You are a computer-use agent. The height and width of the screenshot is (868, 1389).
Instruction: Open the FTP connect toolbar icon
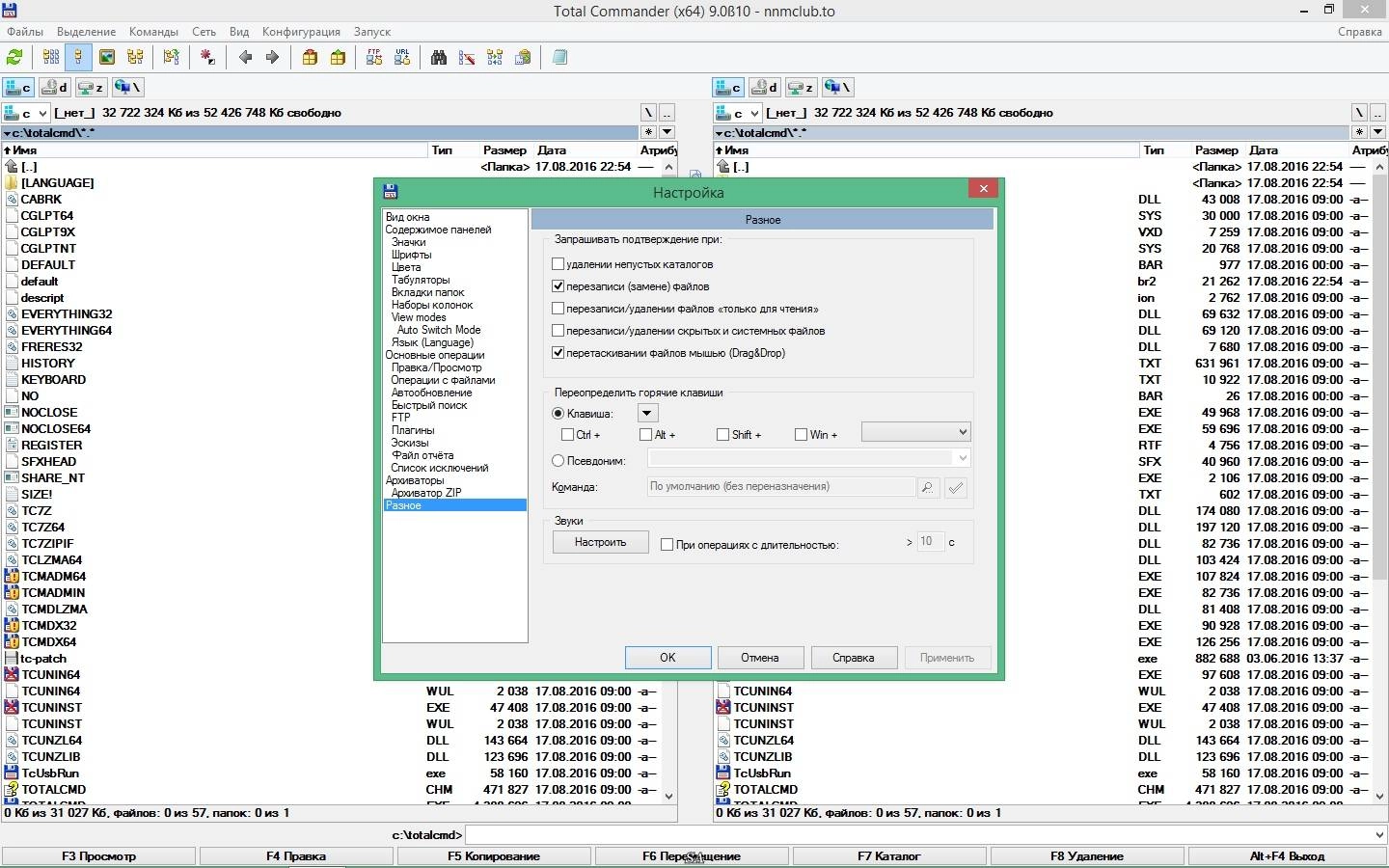[374, 58]
